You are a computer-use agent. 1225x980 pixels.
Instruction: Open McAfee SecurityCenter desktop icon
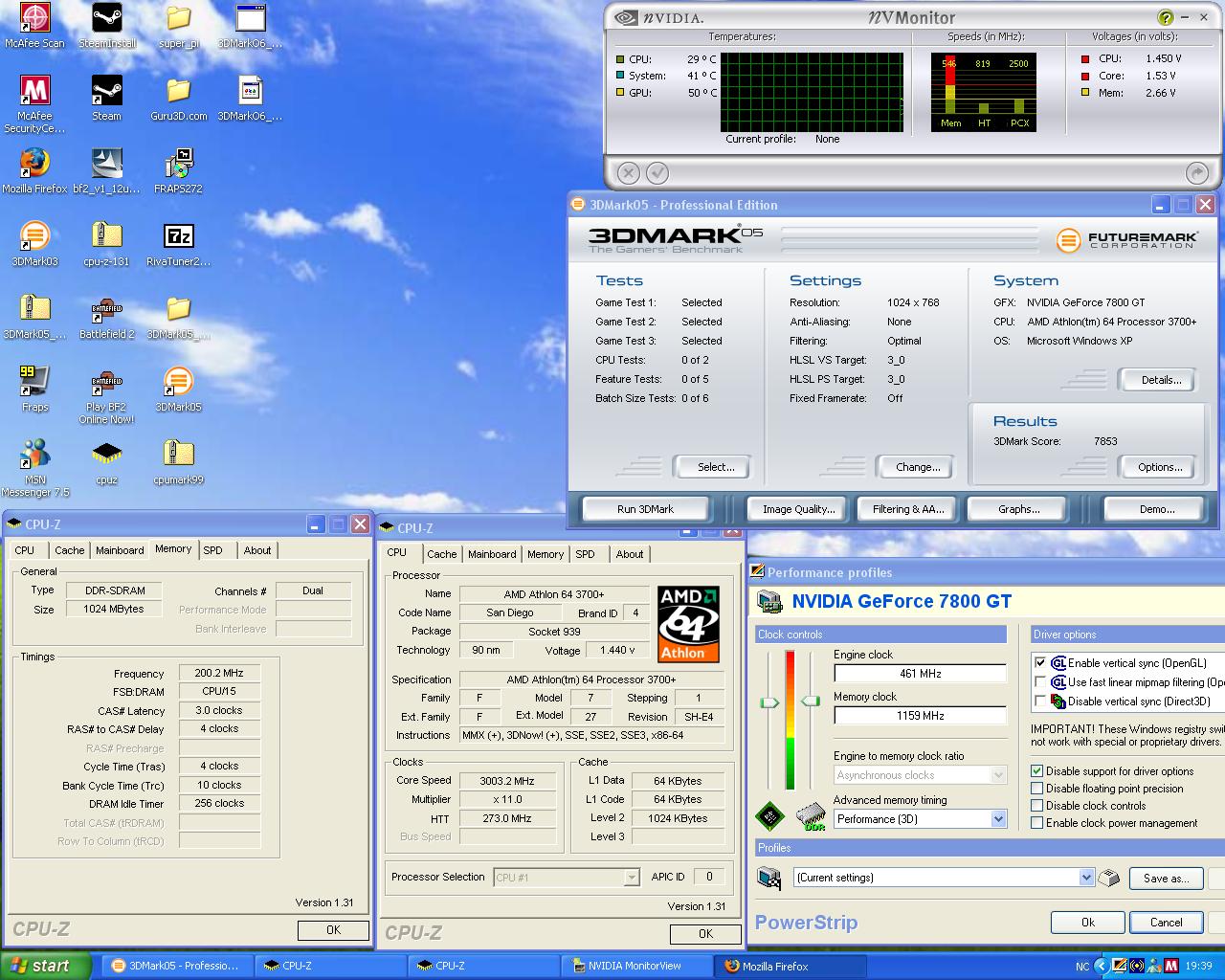pos(34,104)
